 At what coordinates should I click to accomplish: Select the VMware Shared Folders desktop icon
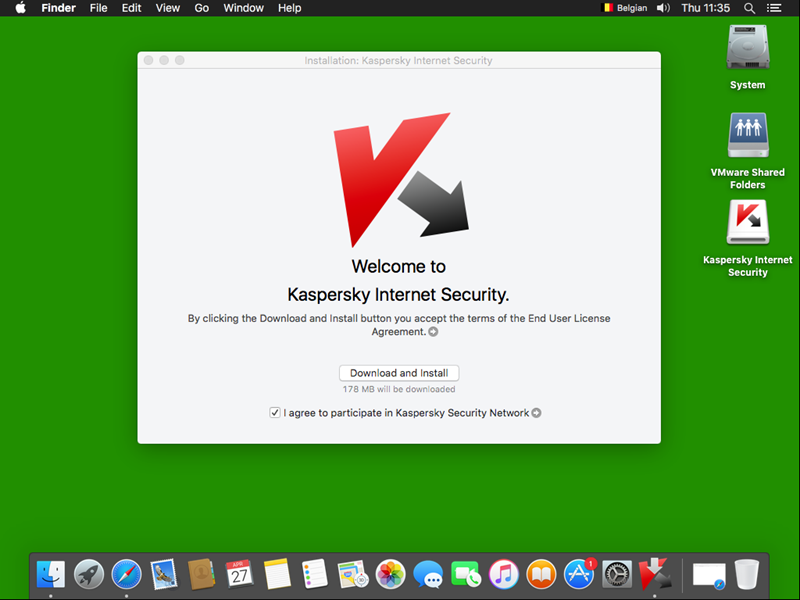[747, 135]
